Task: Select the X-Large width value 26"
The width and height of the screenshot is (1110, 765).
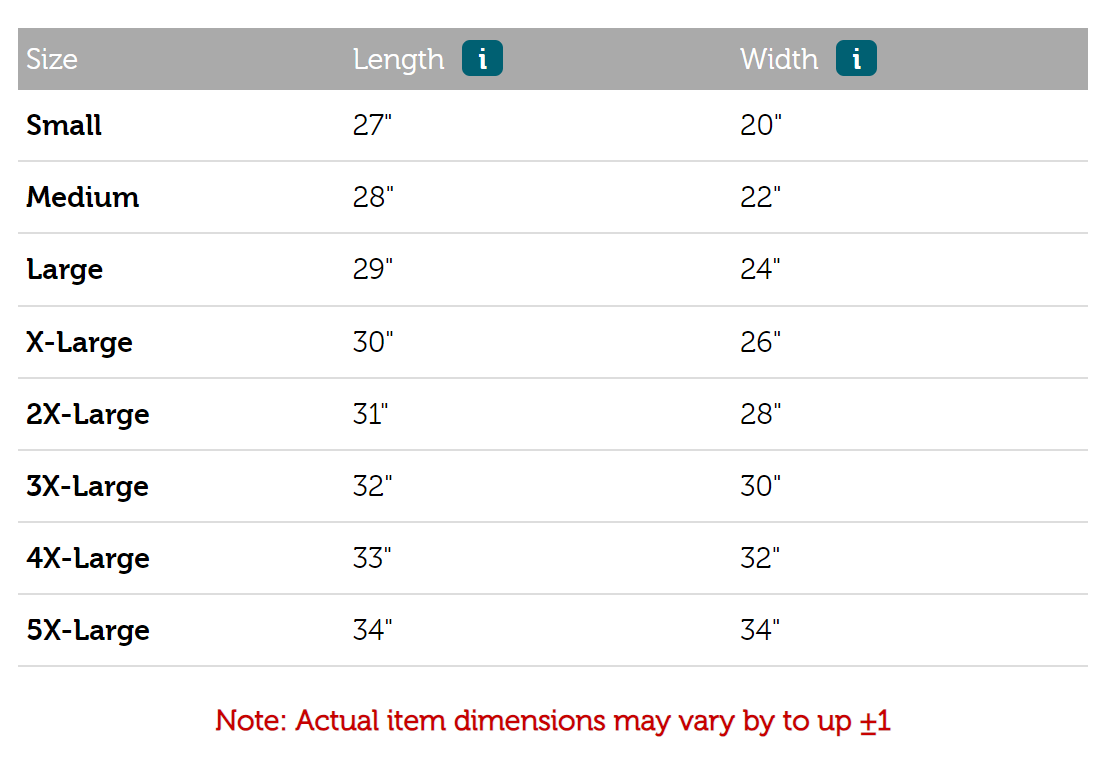Action: (760, 342)
